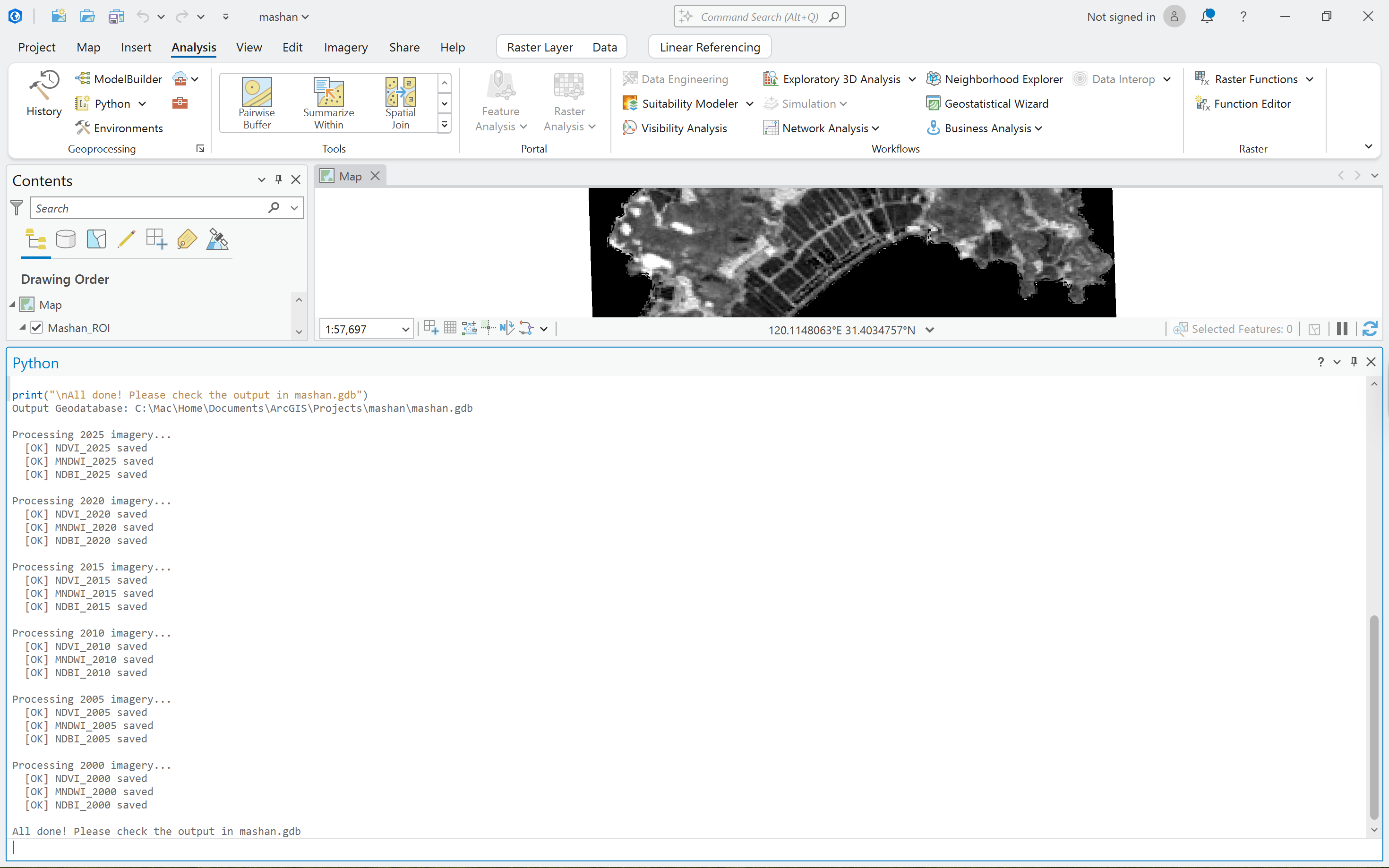
Task: Select the Summarize Within tool
Action: [x=328, y=103]
